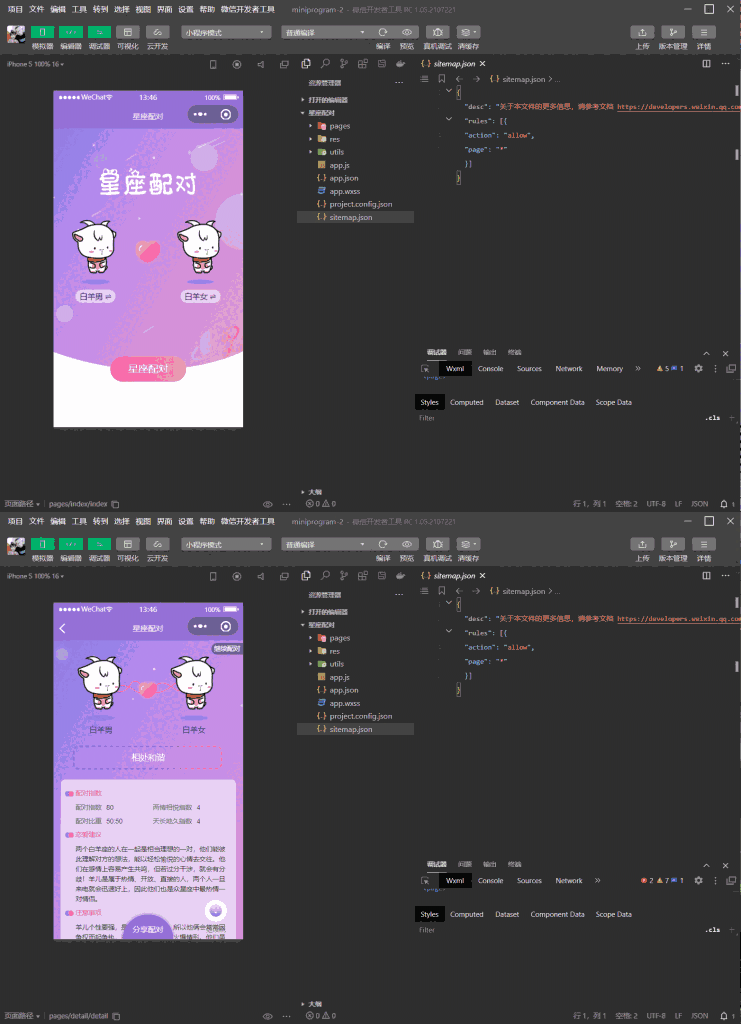The width and height of the screenshot is (741, 1024).
Task: Toggle .cls in the index-page window
Action: (x=712, y=418)
